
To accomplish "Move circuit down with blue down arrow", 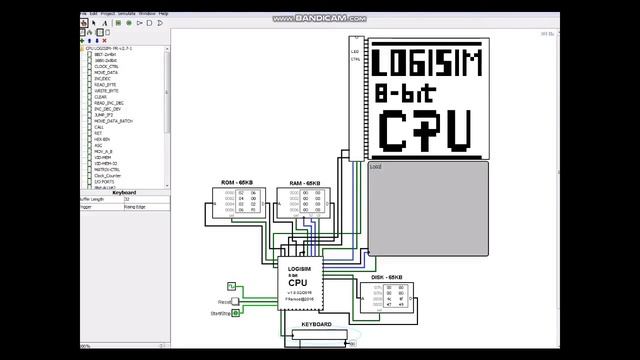I will [97, 41].
